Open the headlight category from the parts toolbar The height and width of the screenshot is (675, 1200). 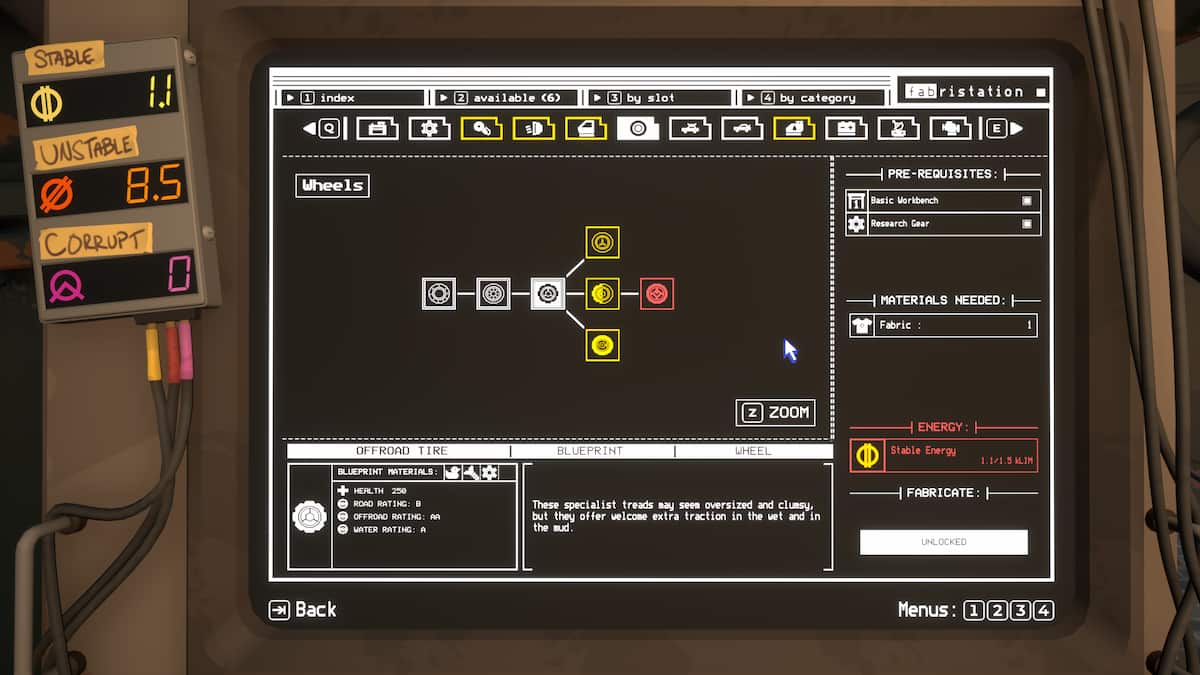tap(533, 128)
